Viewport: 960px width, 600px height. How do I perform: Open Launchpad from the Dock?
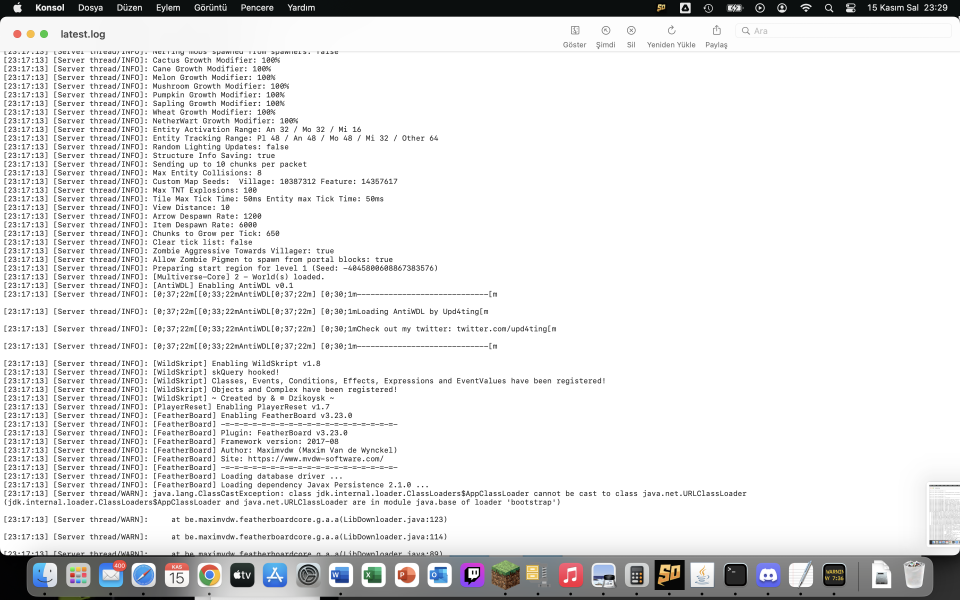(x=78, y=576)
